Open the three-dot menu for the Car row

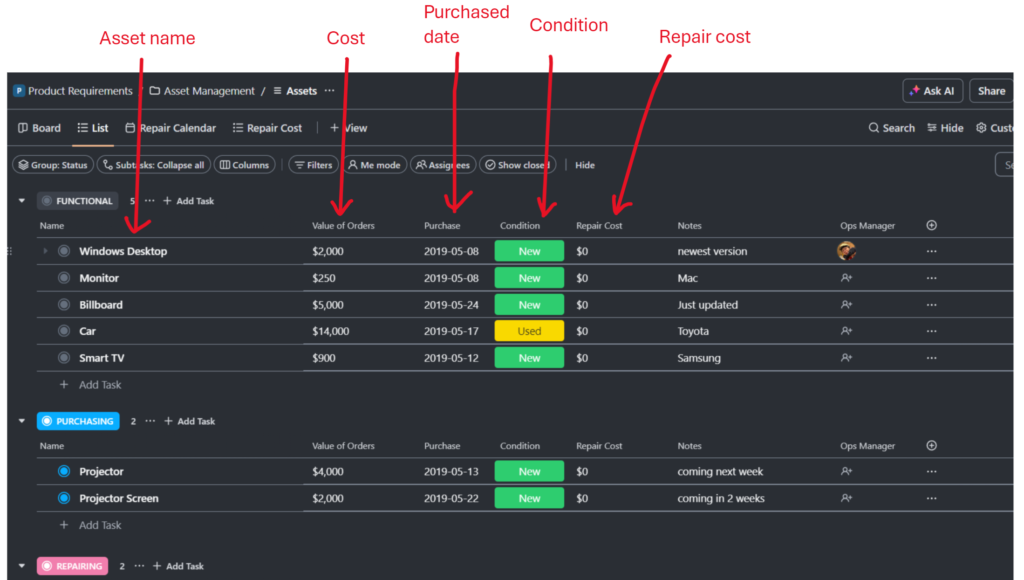[x=932, y=331]
